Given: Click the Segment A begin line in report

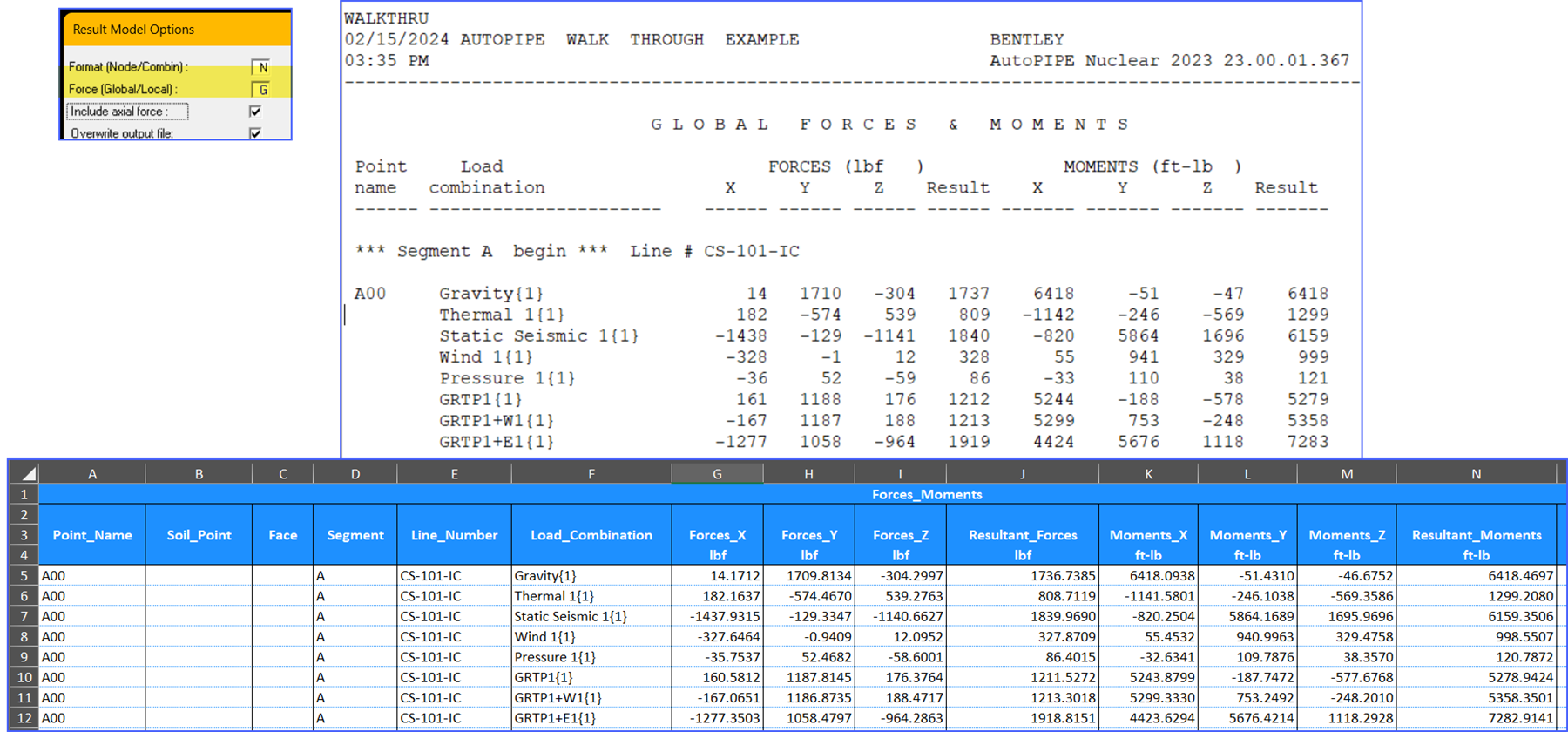Looking at the screenshot, I should 577,251.
